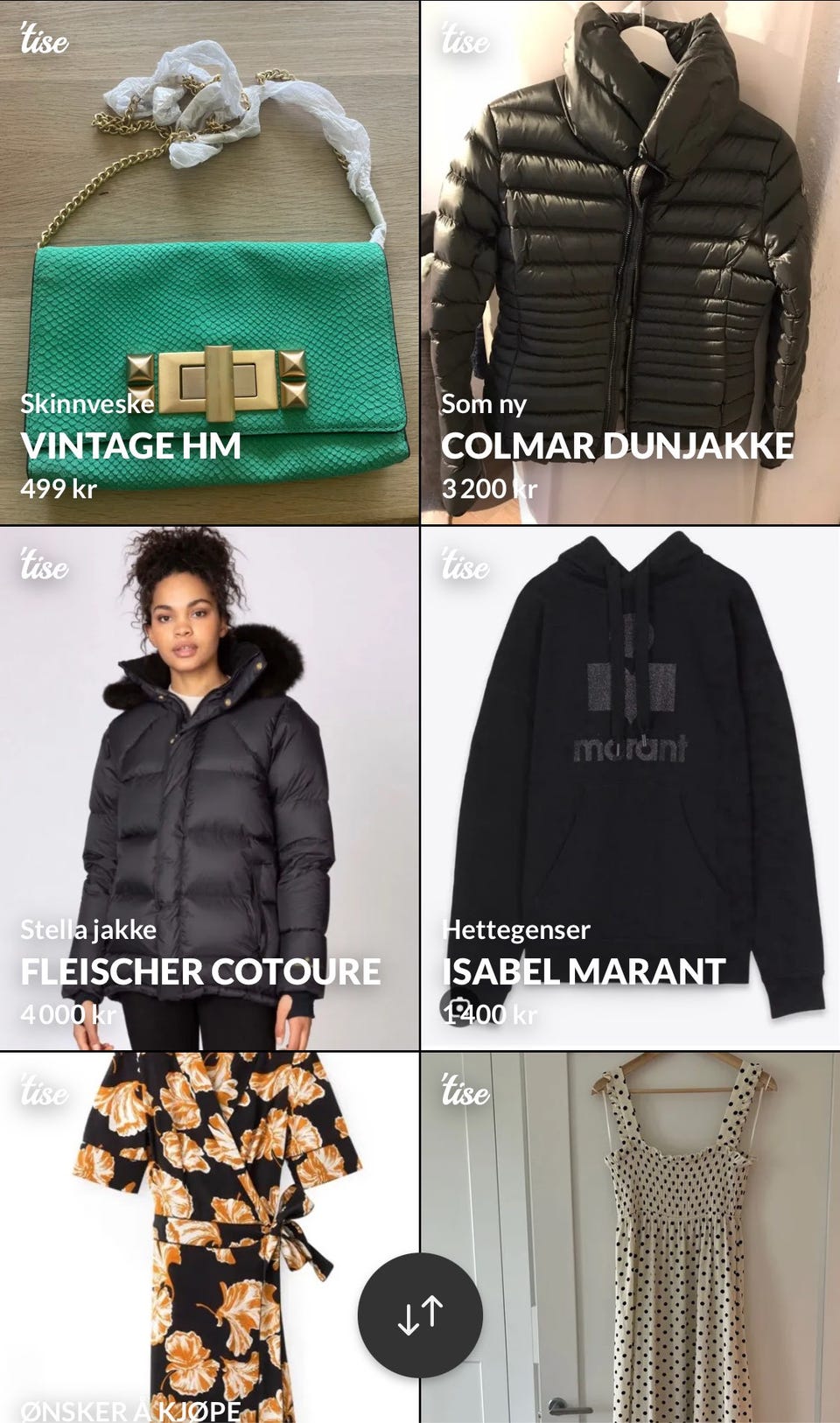Click the tise logo on Isabel Marant tile

tap(465, 564)
